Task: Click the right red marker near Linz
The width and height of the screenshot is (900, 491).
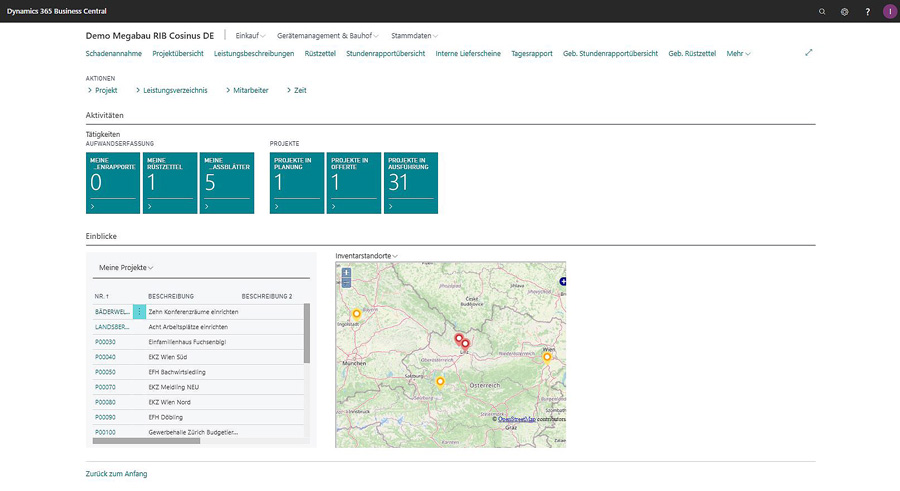Action: [465, 344]
